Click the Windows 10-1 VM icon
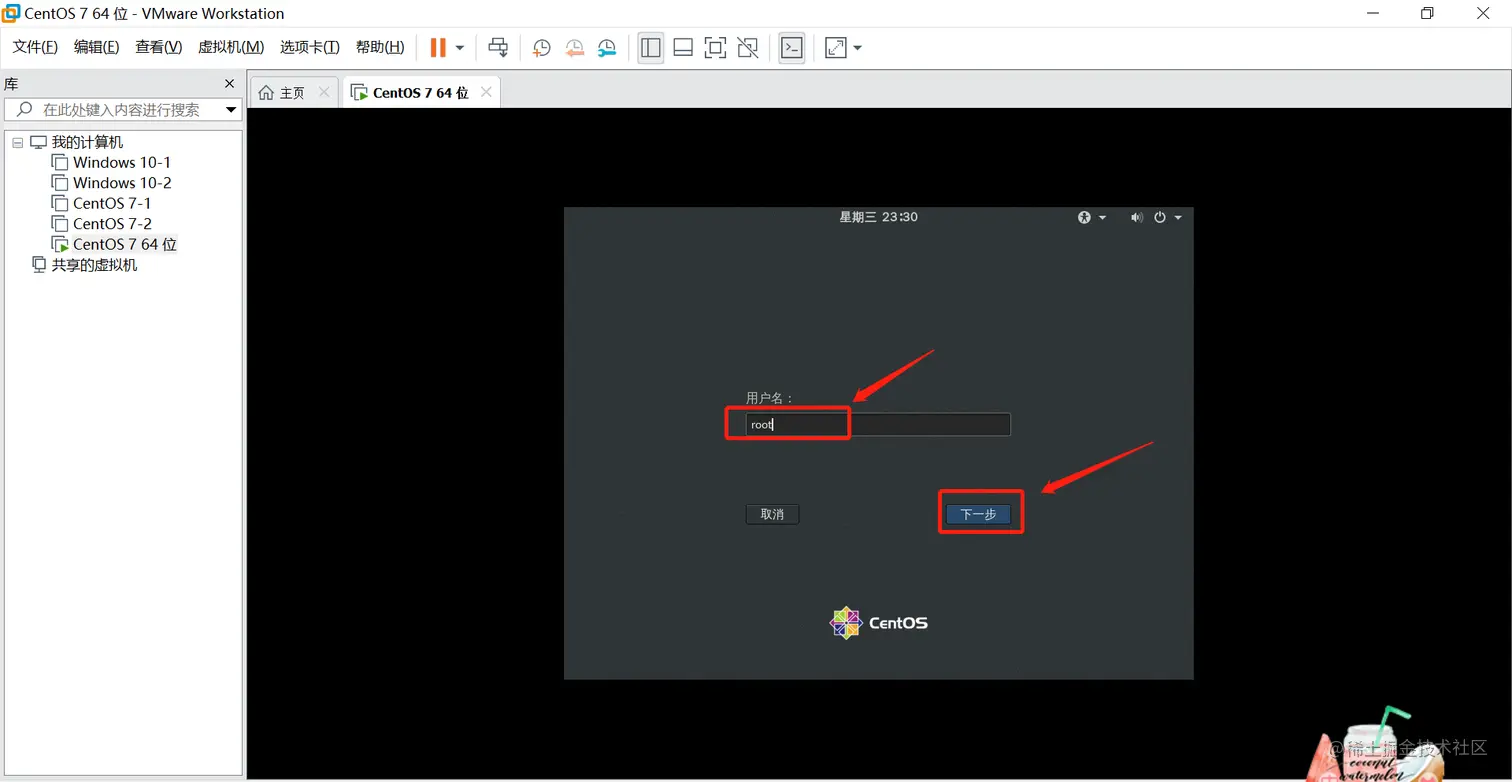Viewport: 1512px width, 782px height. click(x=60, y=162)
